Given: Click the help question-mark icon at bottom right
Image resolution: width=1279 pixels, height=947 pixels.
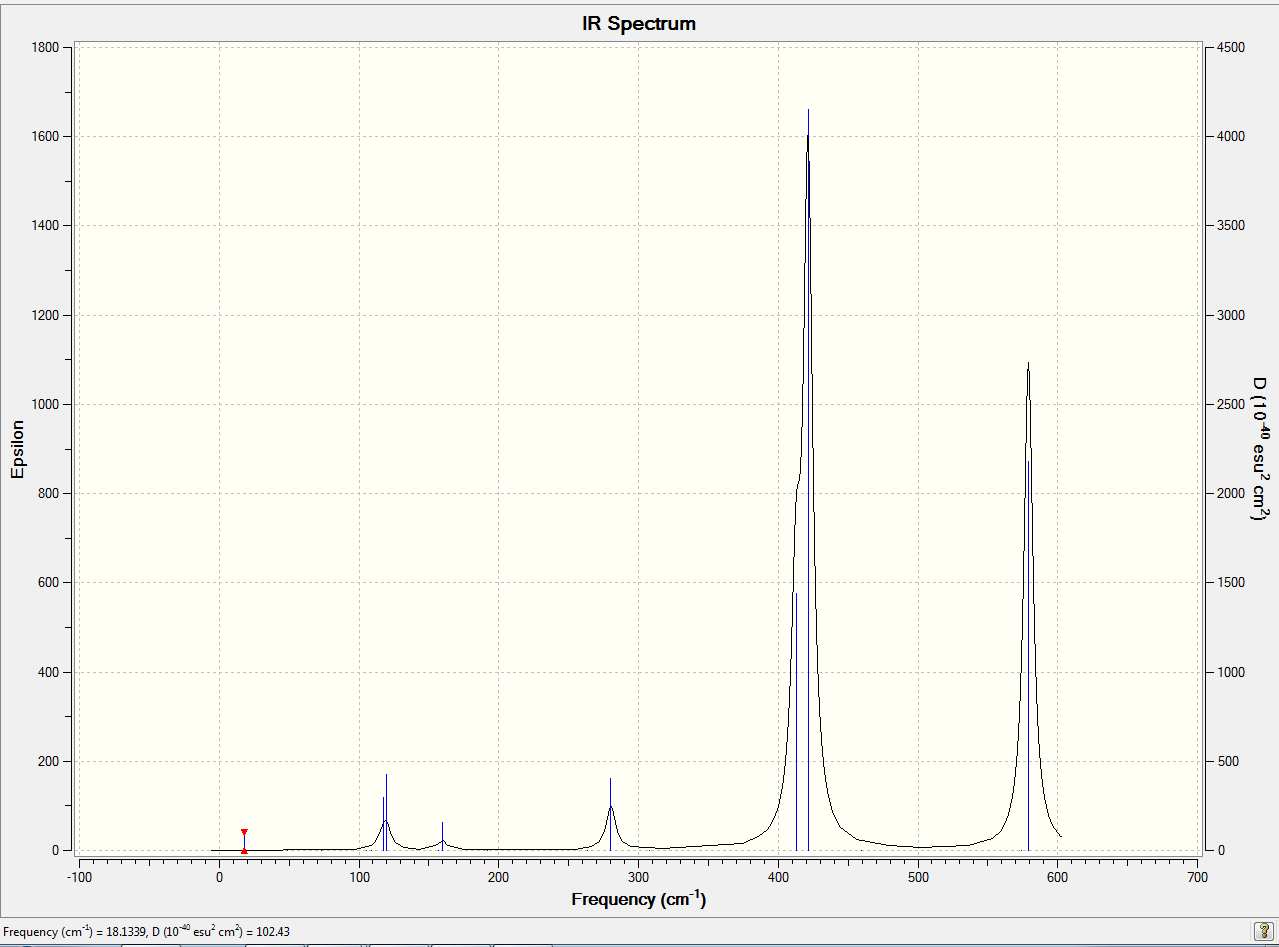Looking at the screenshot, I should tap(1262, 930).
